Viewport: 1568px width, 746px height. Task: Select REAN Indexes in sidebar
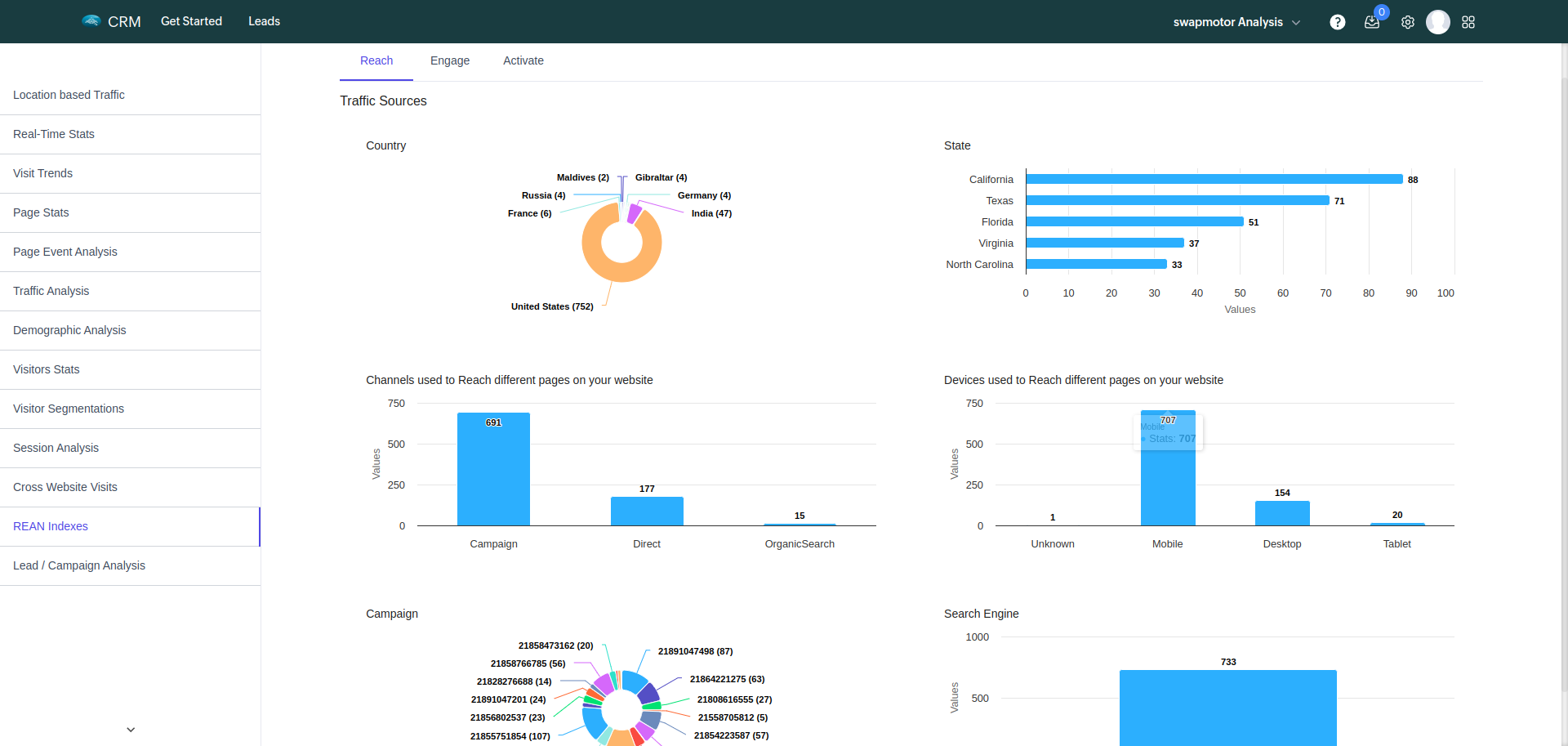(x=130, y=526)
